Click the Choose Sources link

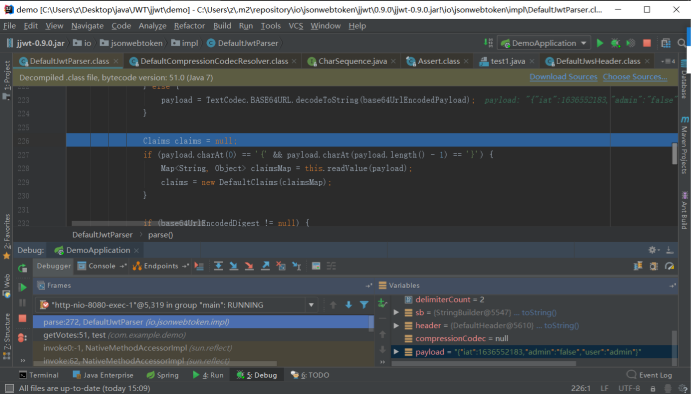point(635,77)
